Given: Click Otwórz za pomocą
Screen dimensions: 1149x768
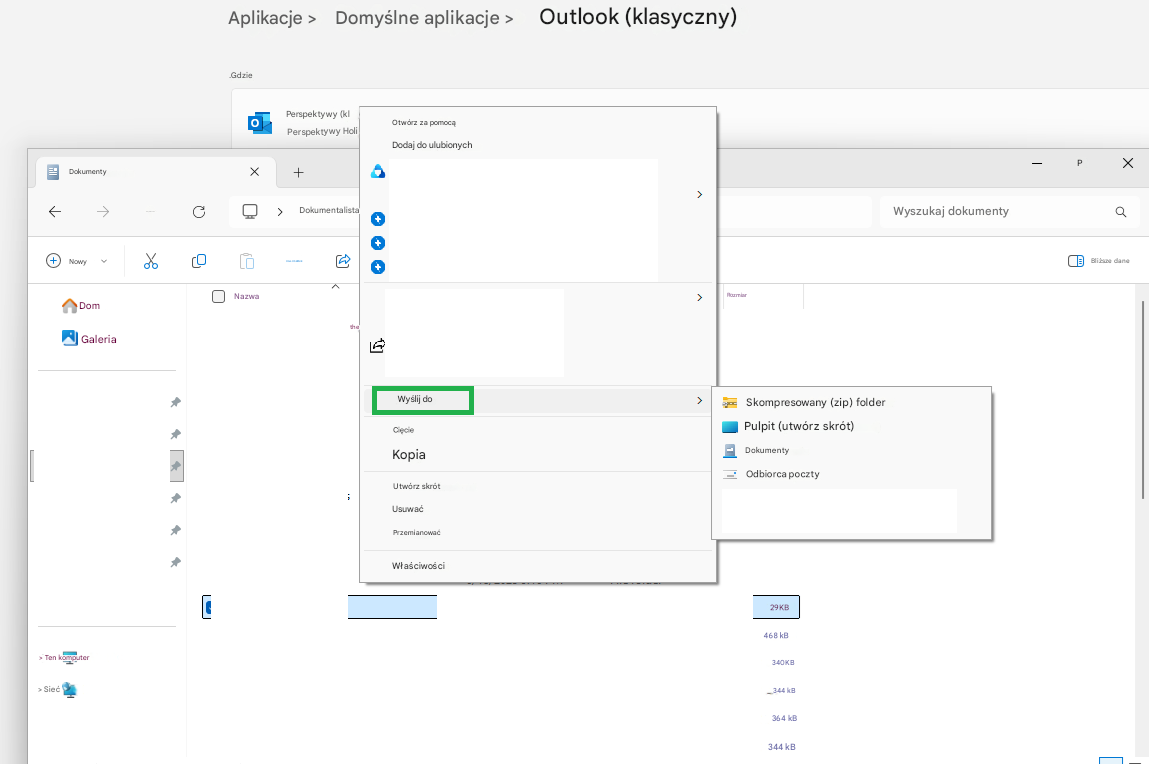Looking at the screenshot, I should (424, 122).
